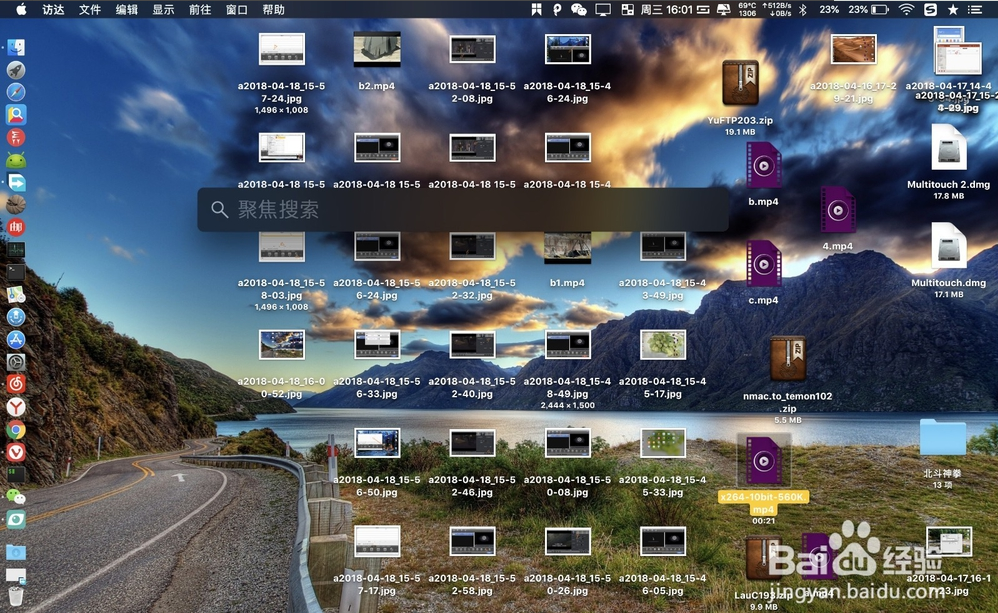The height and width of the screenshot is (613, 998).
Task: Open the 文件 menu
Action: [90, 9]
